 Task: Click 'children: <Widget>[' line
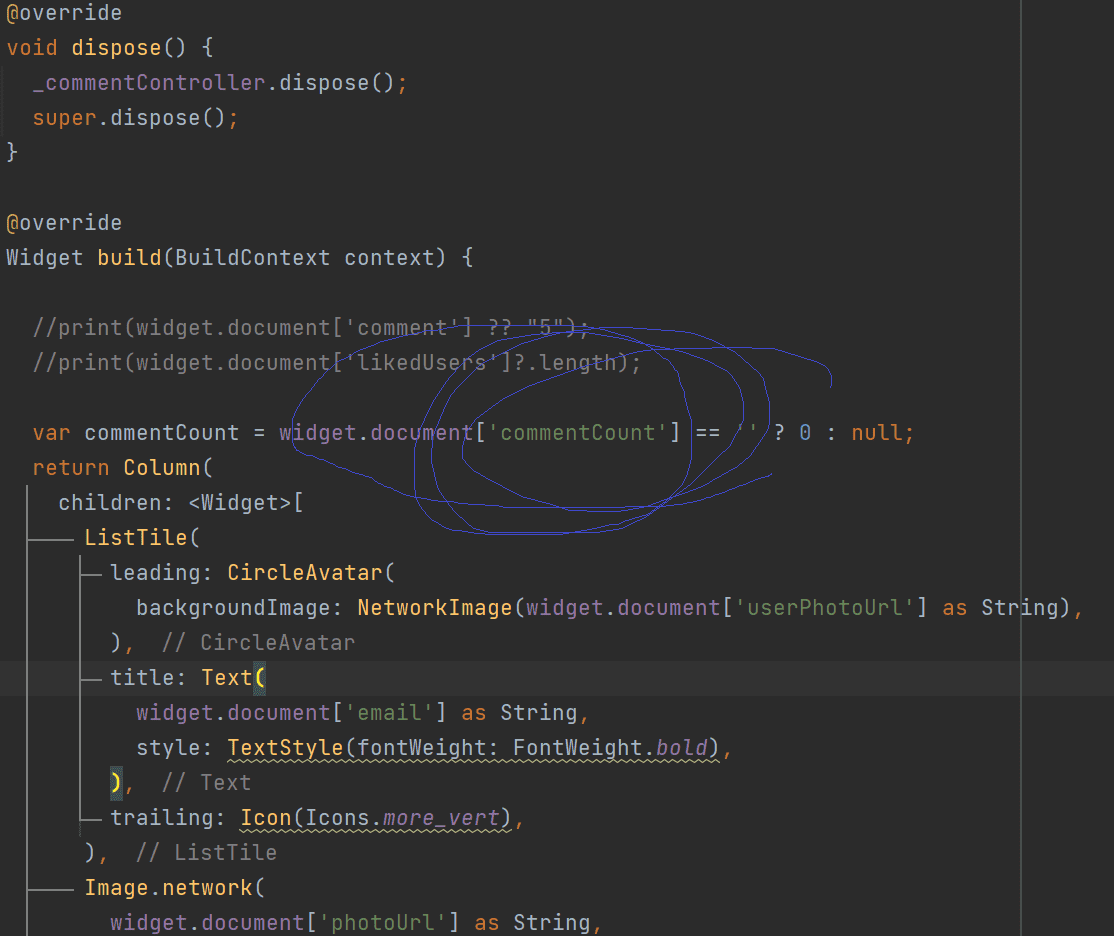point(181,502)
